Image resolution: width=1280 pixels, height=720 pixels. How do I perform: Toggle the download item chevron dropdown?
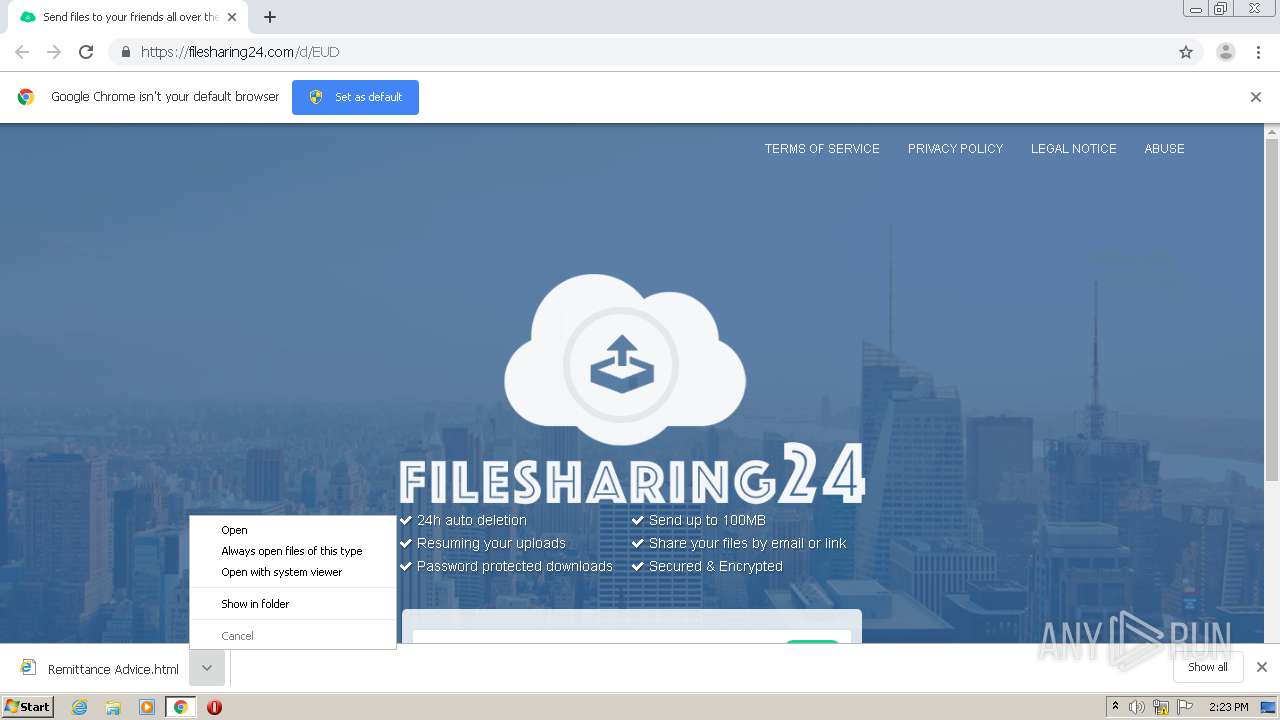207,668
